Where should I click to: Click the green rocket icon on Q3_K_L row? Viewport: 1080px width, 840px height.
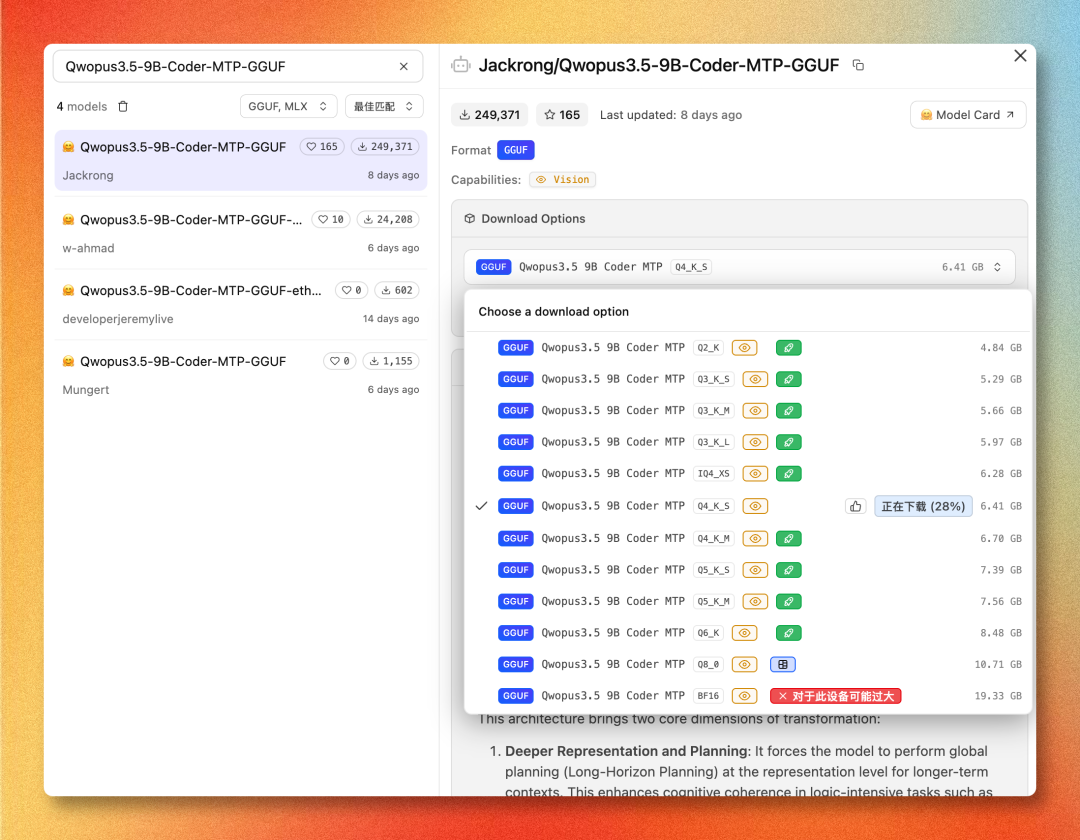789,442
